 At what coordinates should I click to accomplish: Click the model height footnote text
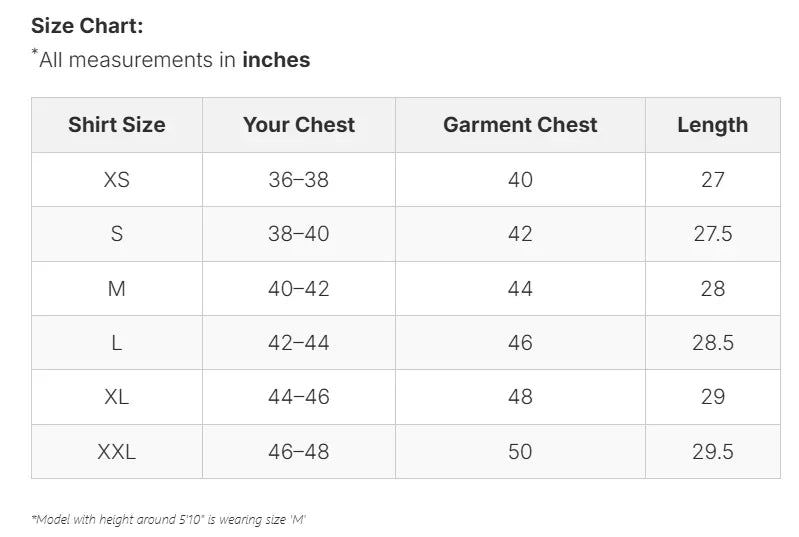coord(175,519)
